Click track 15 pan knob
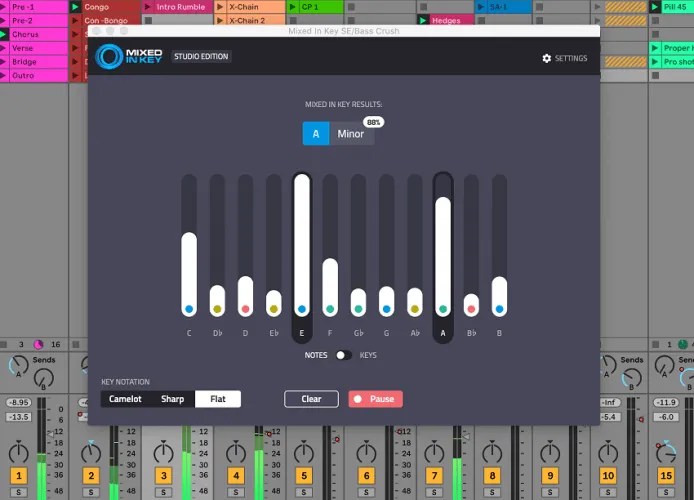Viewport: 694px width, 500px height. click(x=666, y=452)
